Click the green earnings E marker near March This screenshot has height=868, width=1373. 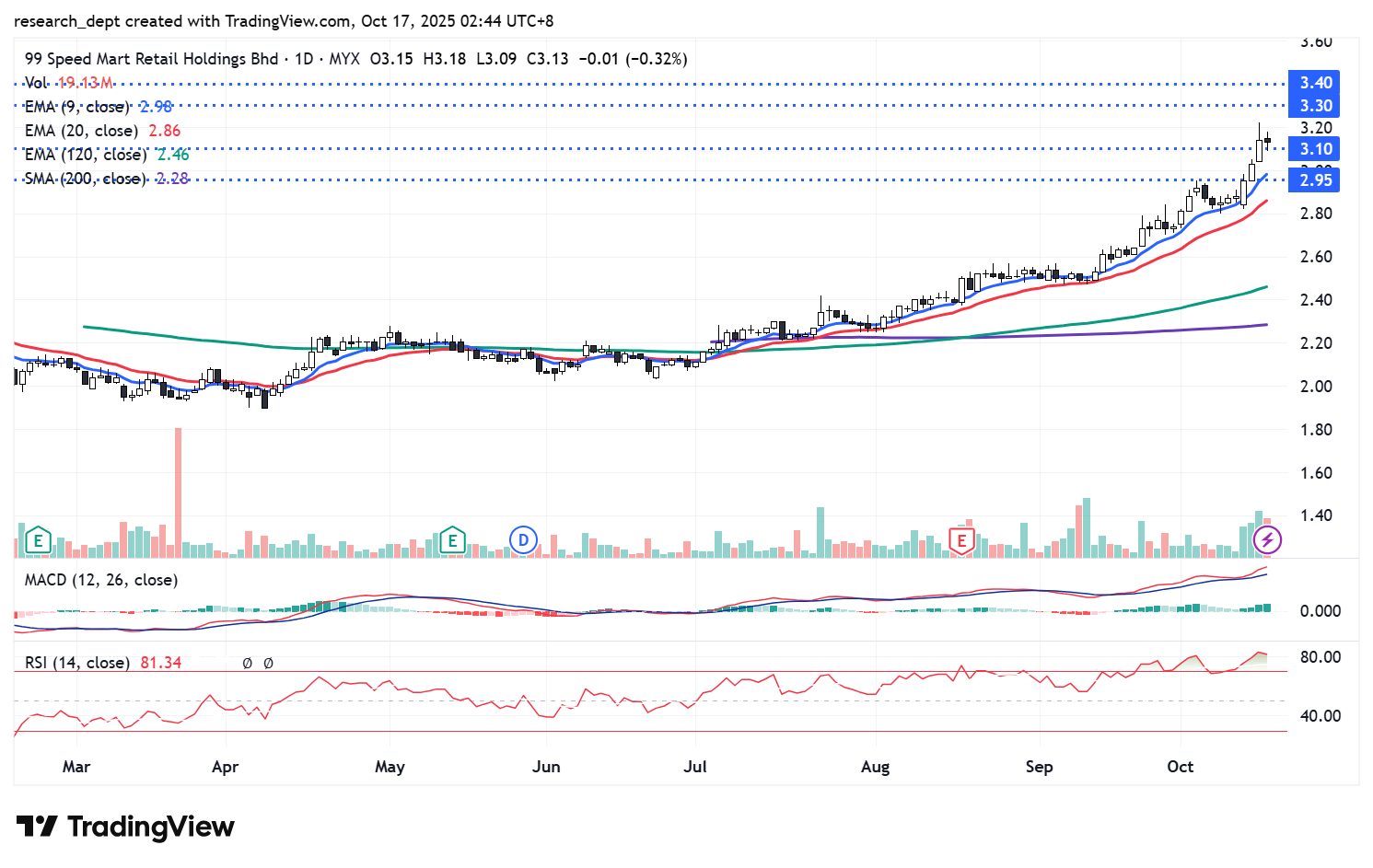[38, 540]
